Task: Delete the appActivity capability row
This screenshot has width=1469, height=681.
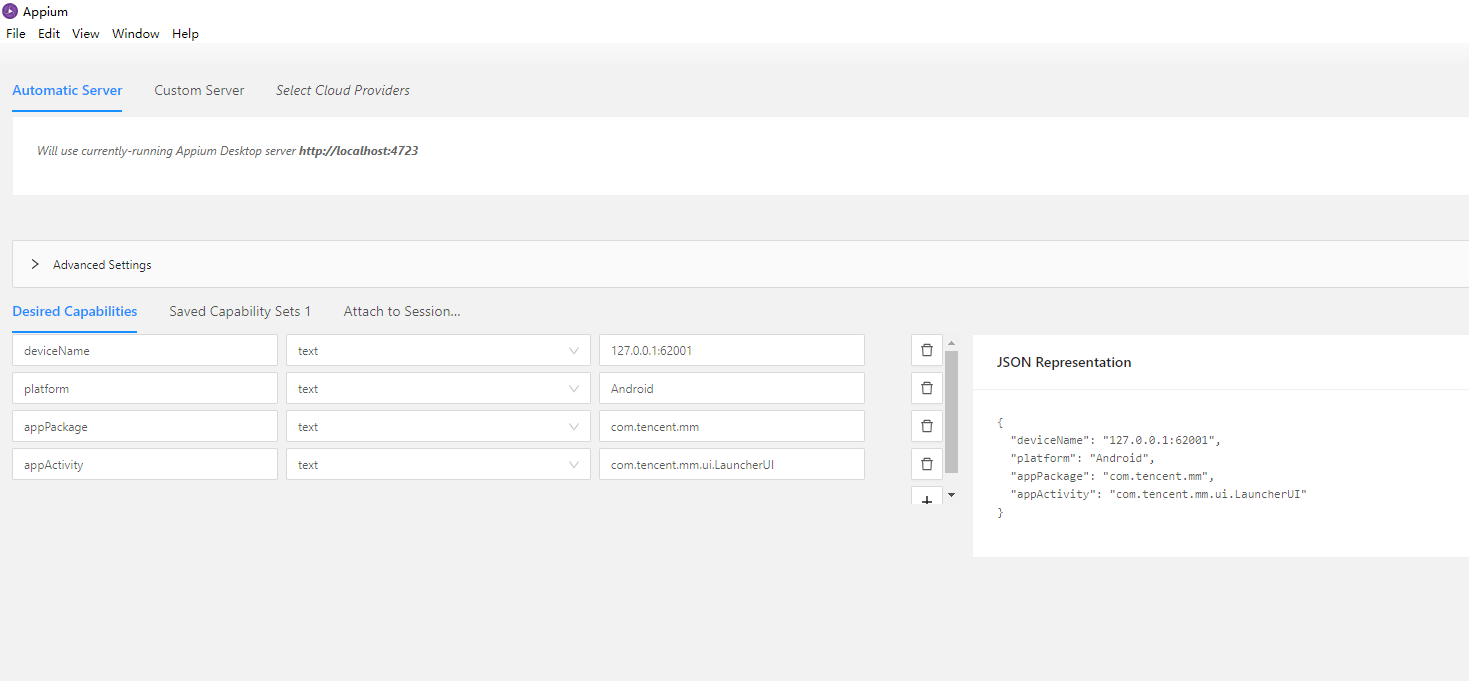Action: pyautogui.click(x=927, y=464)
